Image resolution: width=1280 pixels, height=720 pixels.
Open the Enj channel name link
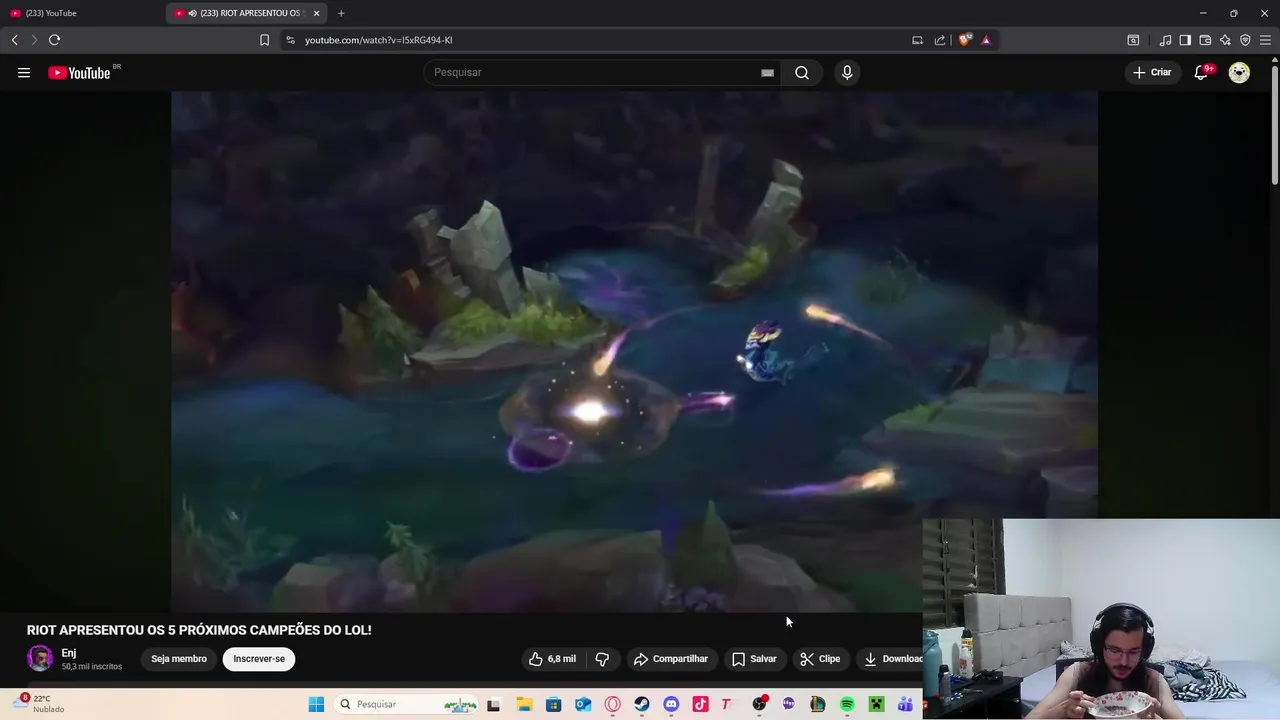(68, 653)
